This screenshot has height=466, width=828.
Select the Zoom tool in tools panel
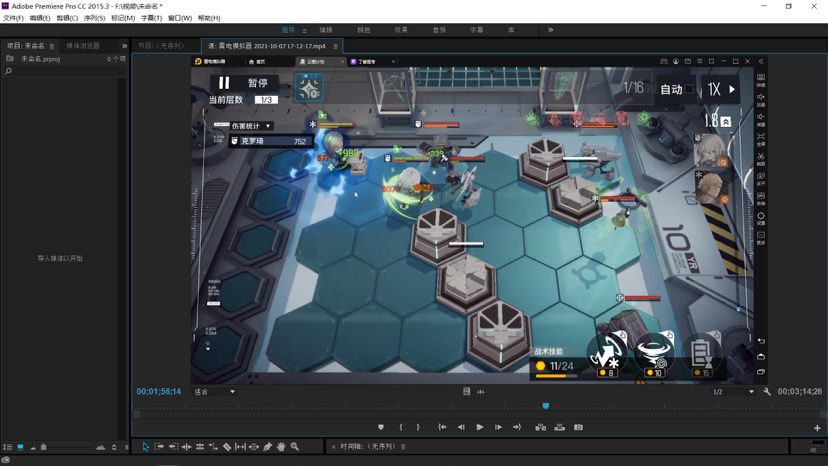(295, 447)
